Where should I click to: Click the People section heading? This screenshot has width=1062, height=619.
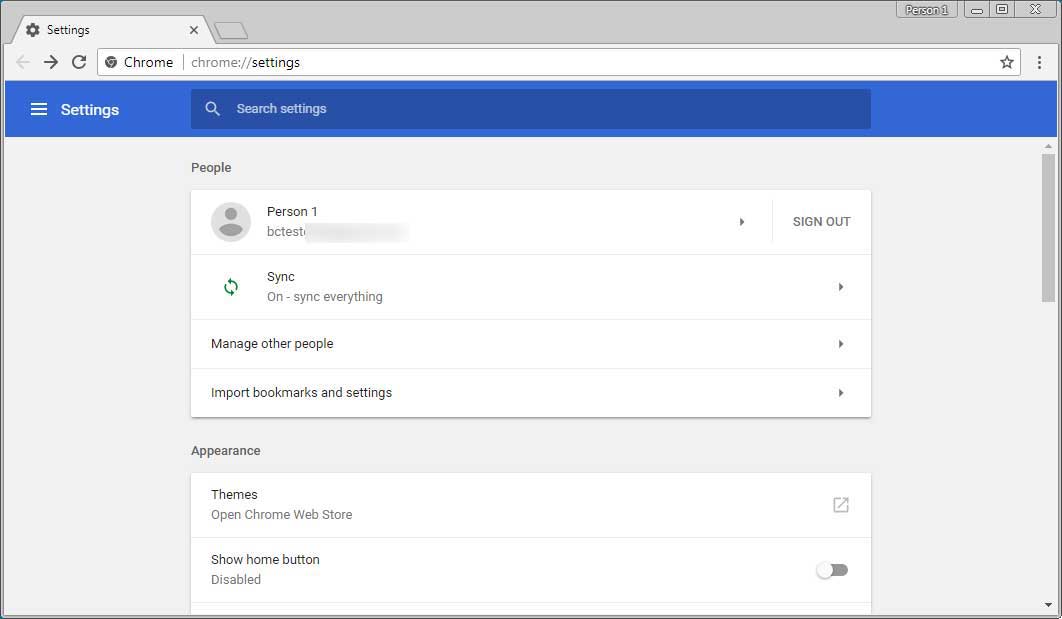coord(211,167)
